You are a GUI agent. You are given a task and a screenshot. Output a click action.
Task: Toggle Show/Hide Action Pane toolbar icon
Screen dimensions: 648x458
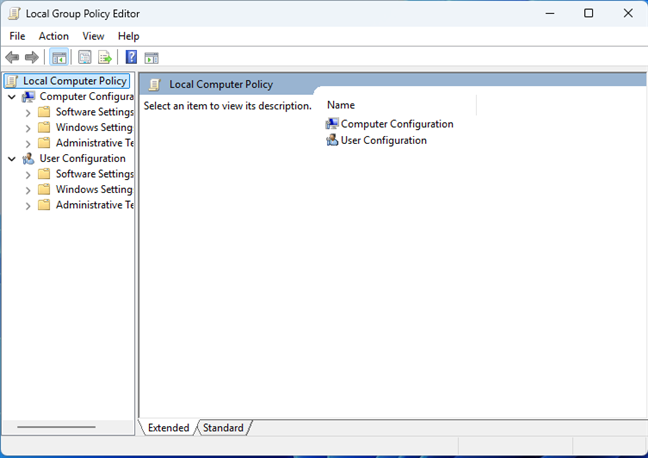pos(151,58)
